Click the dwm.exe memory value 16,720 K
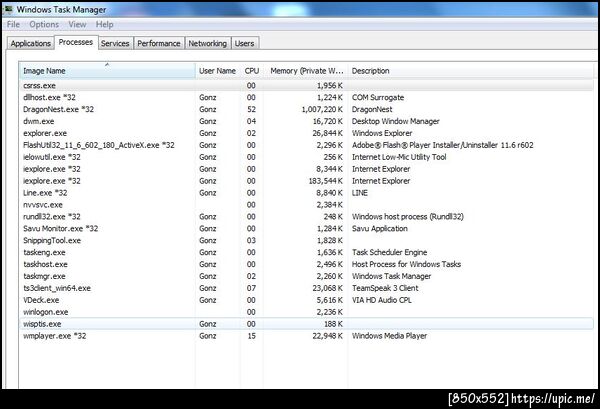 click(328, 121)
